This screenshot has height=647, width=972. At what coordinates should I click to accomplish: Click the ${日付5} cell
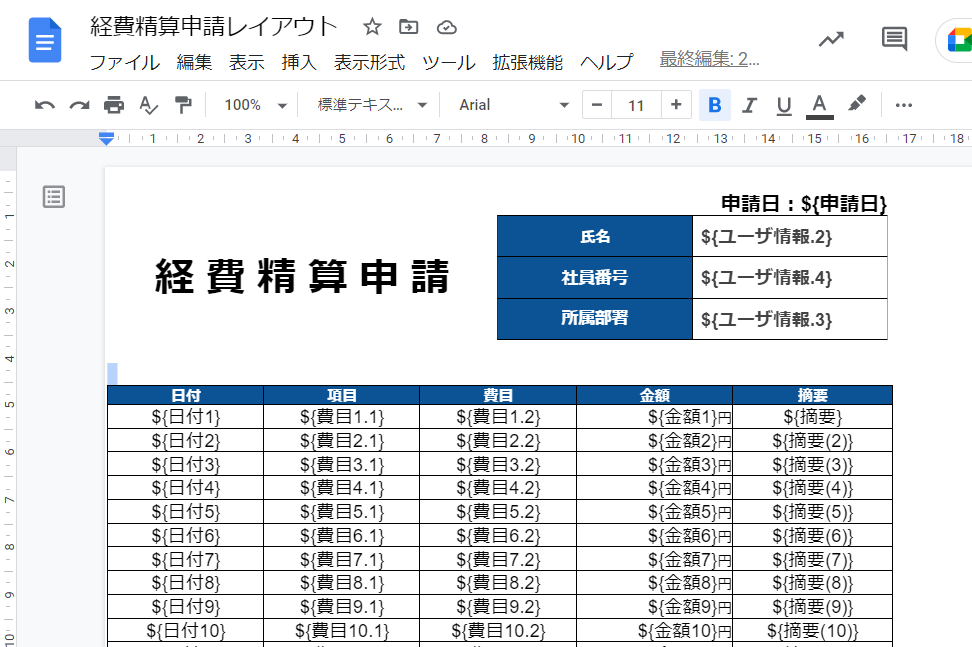click(185, 512)
